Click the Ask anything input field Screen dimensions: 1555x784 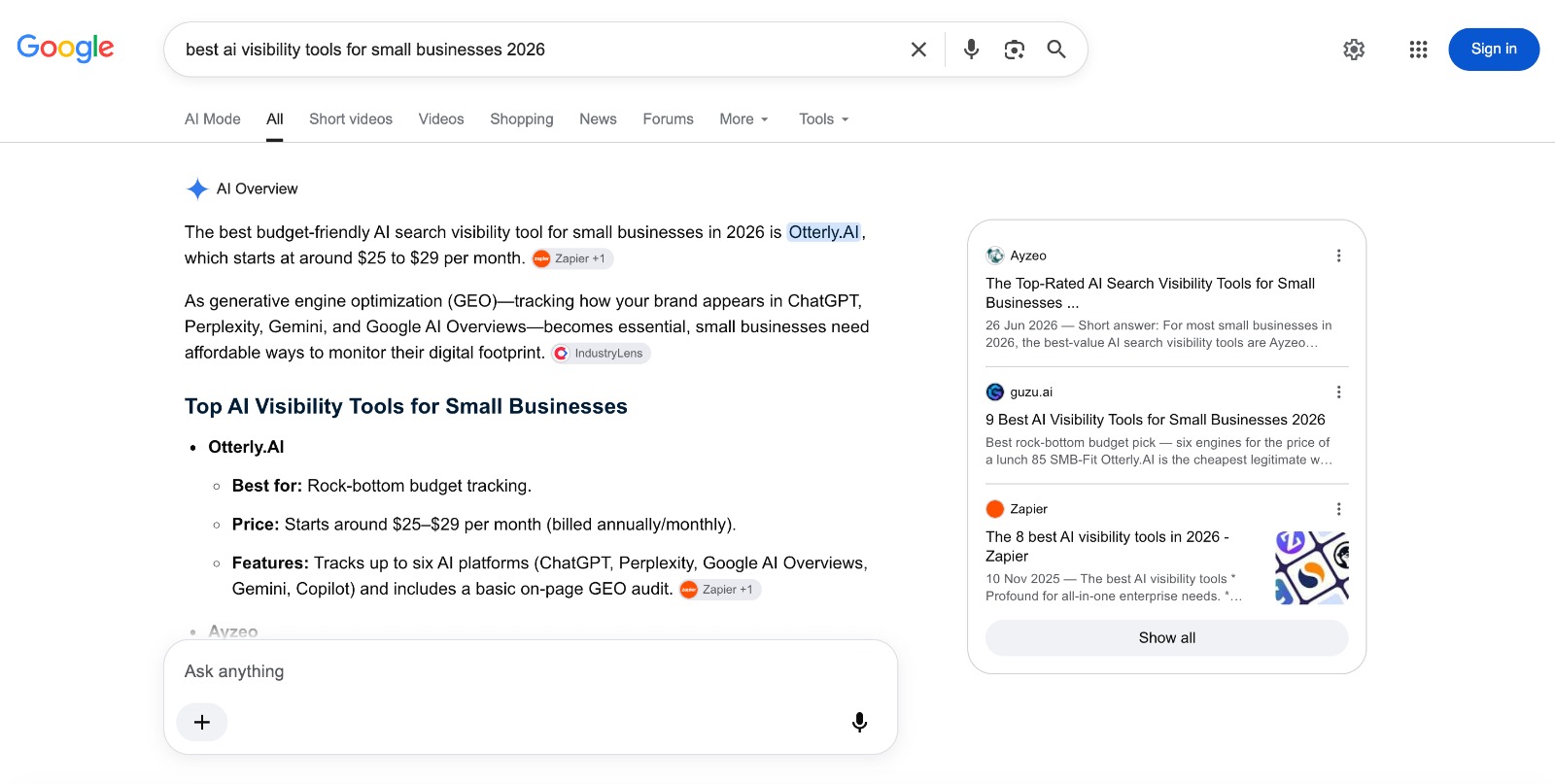coord(530,671)
